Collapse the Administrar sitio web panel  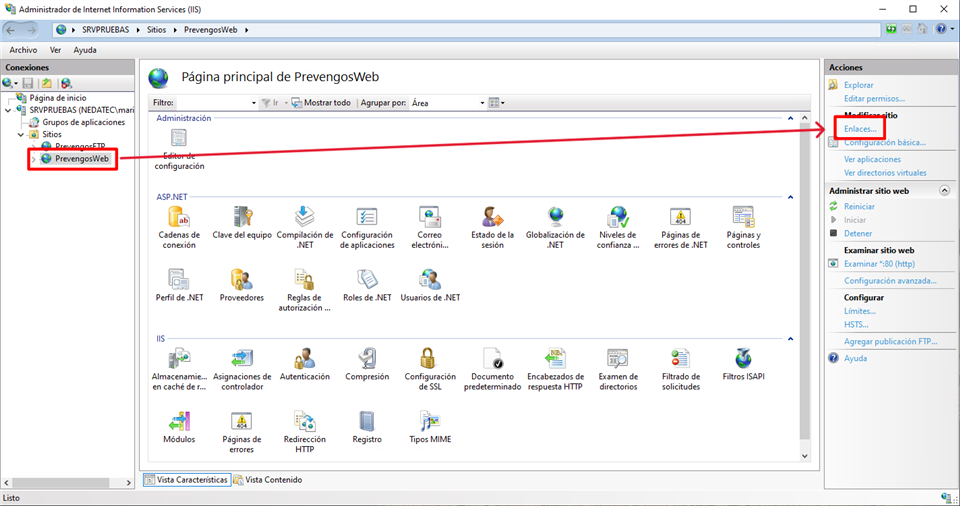click(x=943, y=190)
